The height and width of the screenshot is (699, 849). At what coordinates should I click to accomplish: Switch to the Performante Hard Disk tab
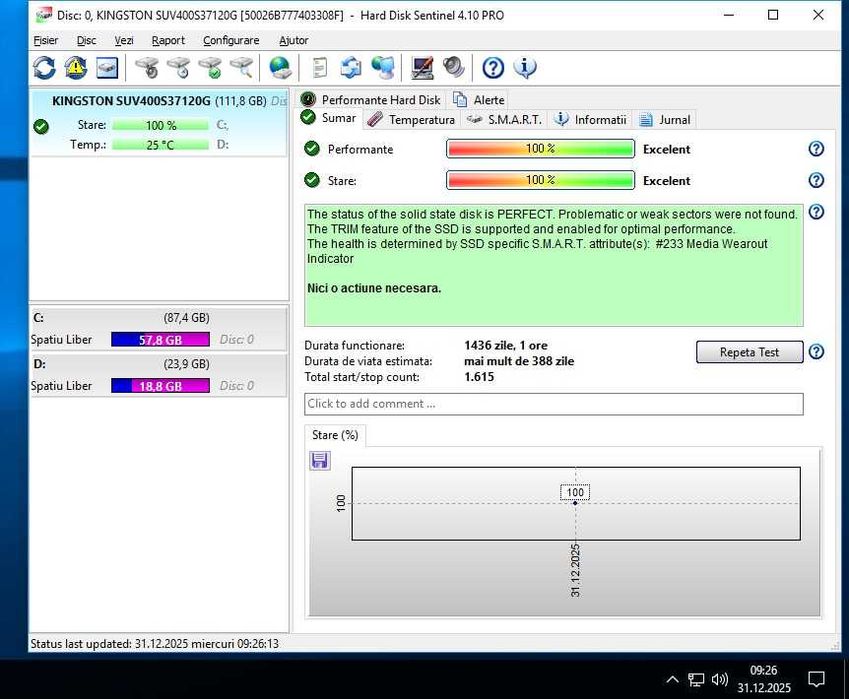[370, 100]
